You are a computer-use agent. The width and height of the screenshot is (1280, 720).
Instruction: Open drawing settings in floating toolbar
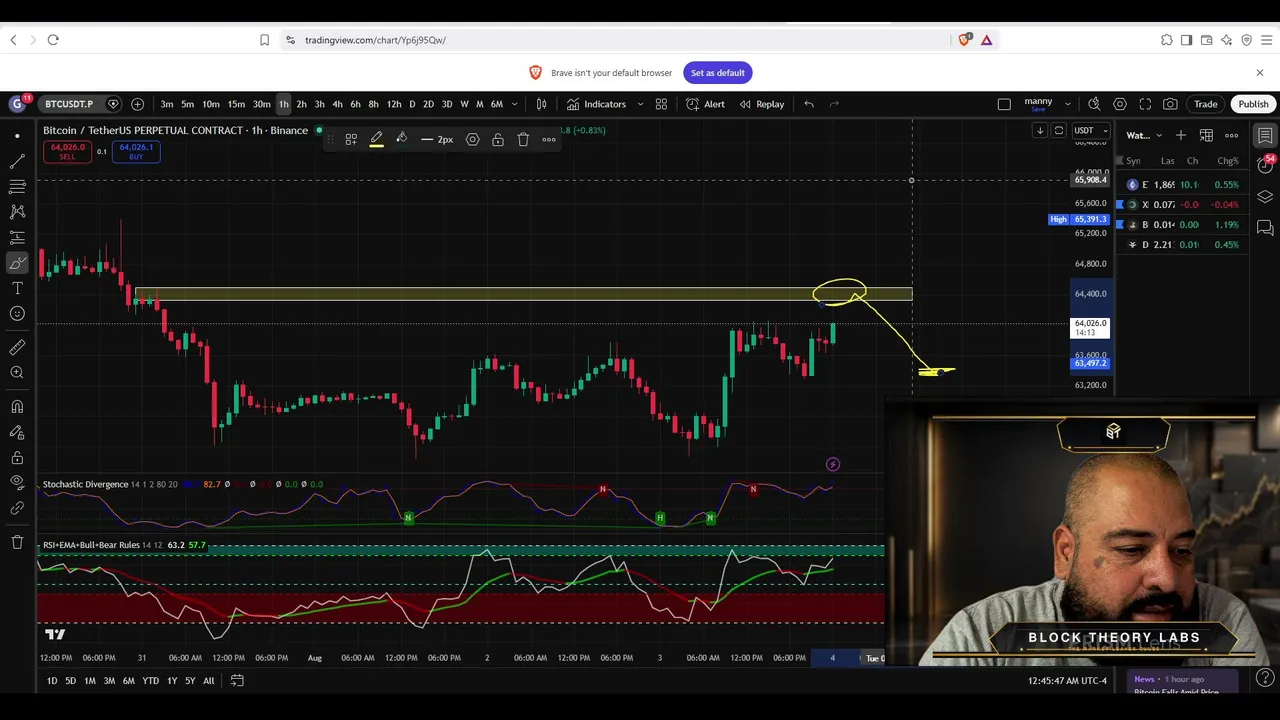tap(472, 139)
